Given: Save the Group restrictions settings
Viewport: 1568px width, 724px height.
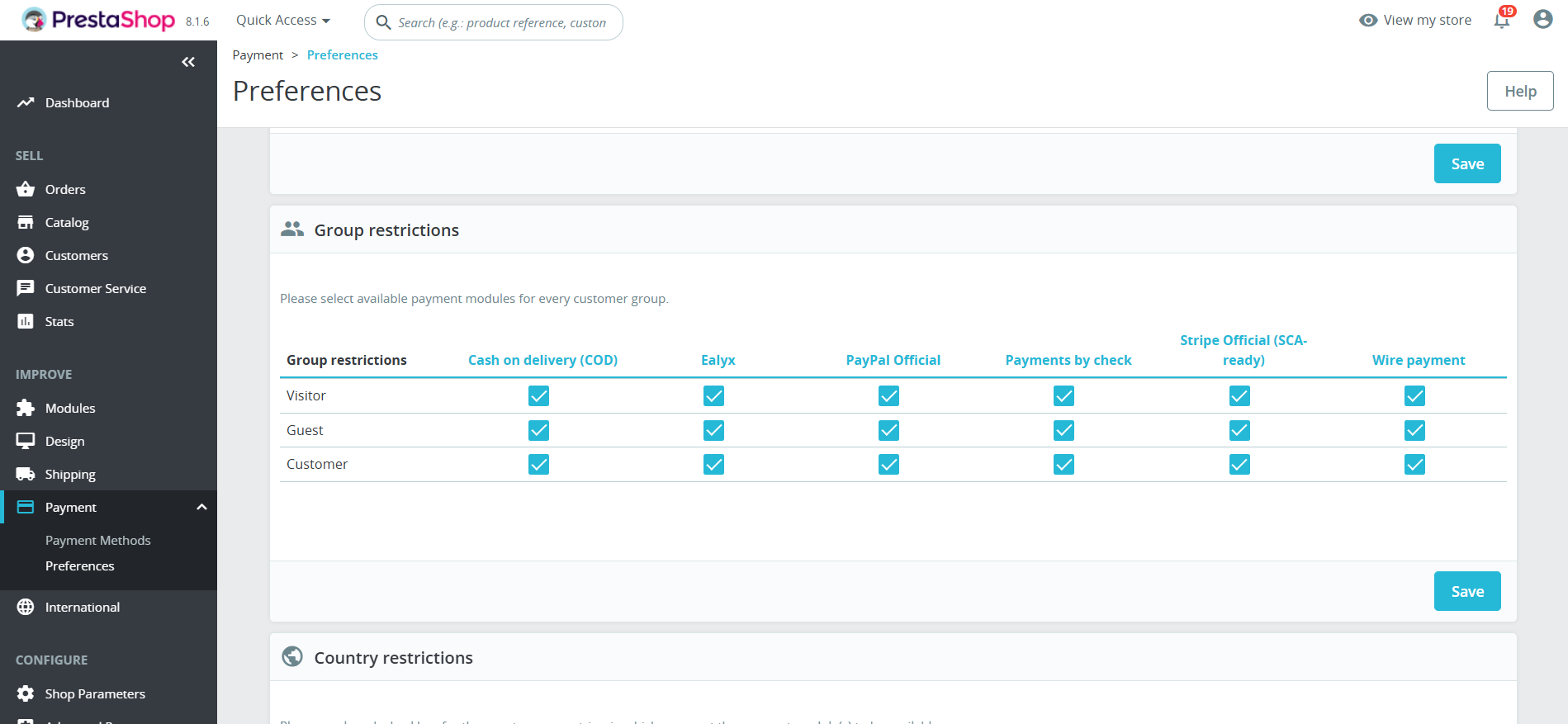Looking at the screenshot, I should tap(1466, 591).
